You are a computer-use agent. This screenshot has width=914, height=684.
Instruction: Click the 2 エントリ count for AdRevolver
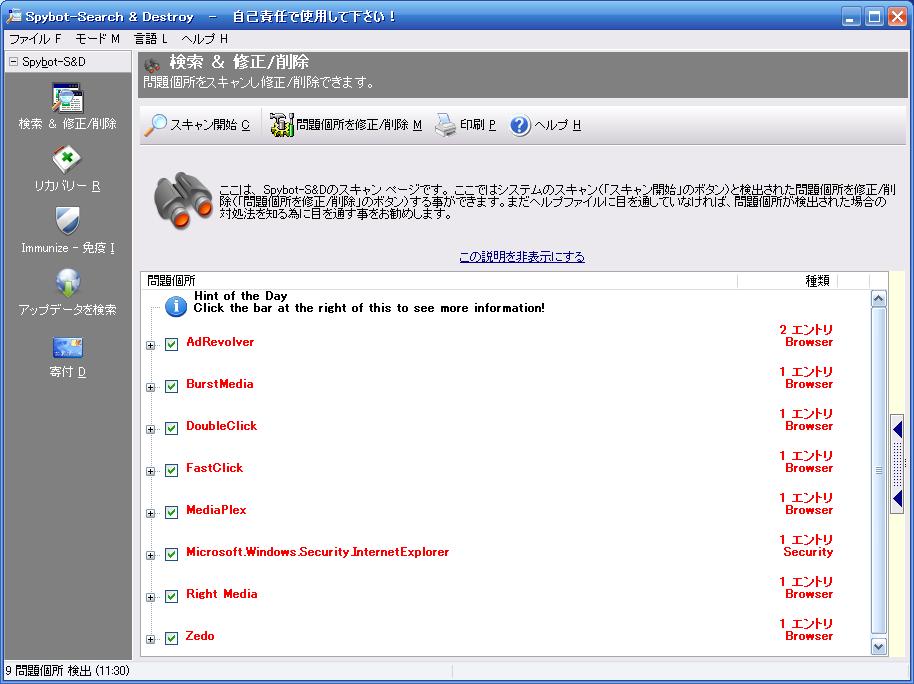[x=806, y=329]
